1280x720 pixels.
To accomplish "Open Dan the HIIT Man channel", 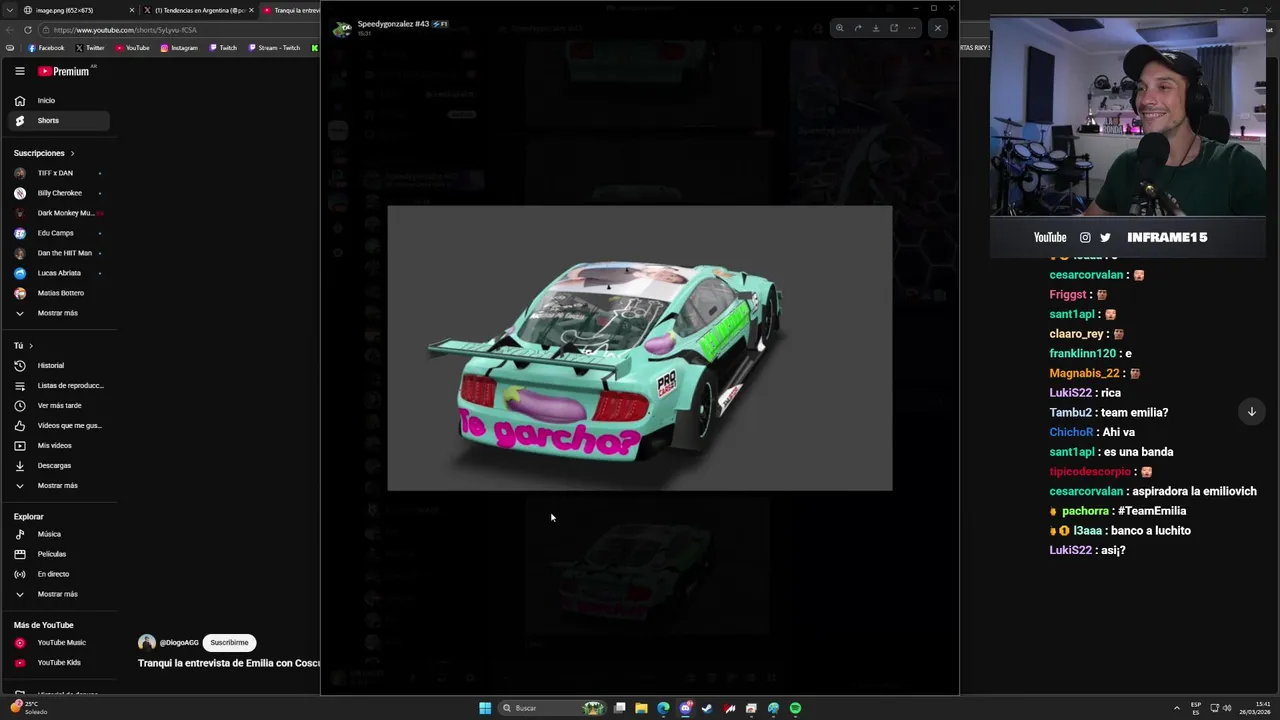I will (x=58, y=253).
